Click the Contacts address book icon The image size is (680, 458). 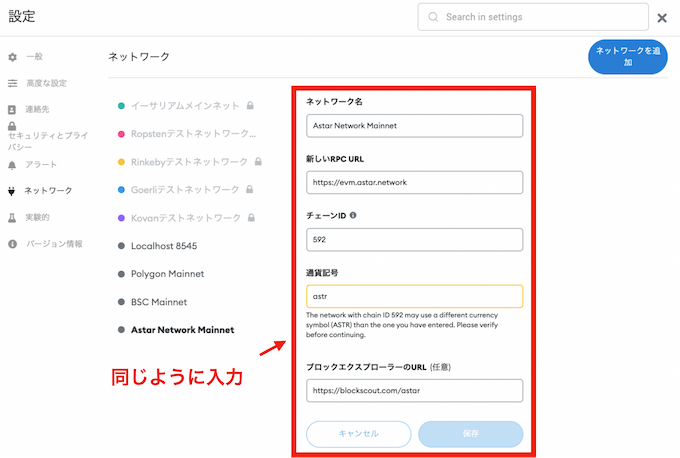(x=12, y=110)
